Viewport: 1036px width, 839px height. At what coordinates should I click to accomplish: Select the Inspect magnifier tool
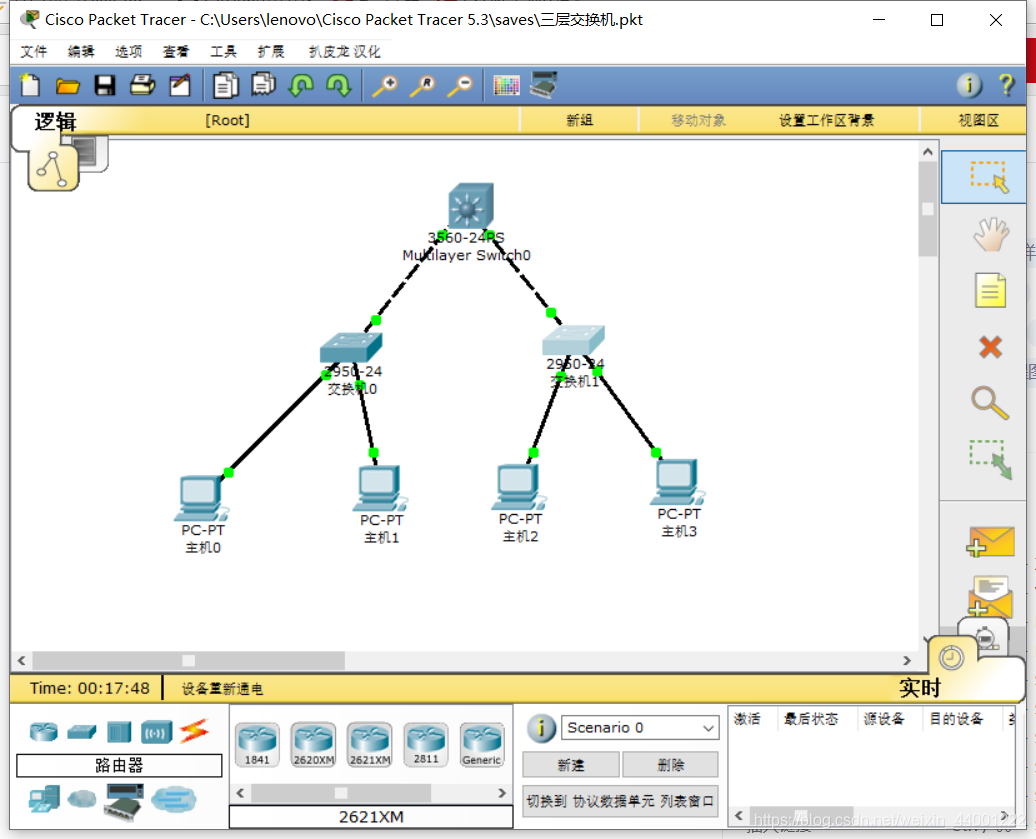(990, 402)
